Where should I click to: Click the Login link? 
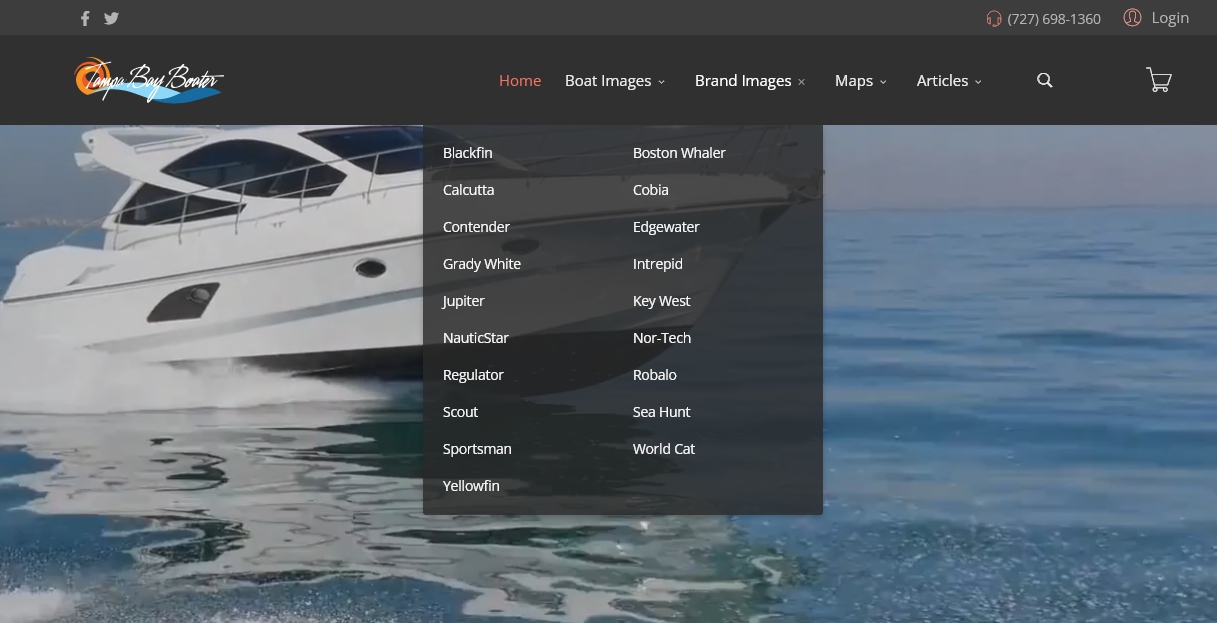[1169, 18]
